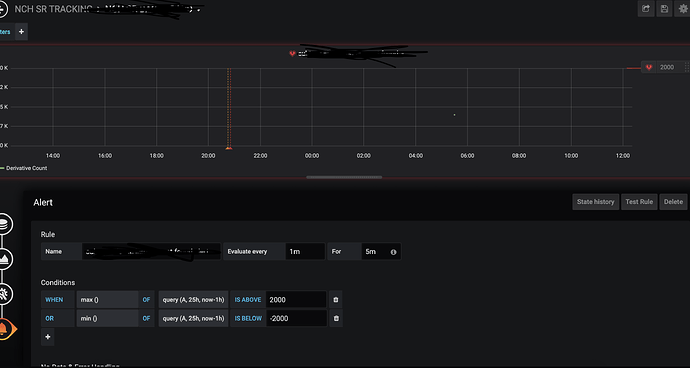Open the dashboard title dropdown
690x368 pixels.
(x=108, y=9)
